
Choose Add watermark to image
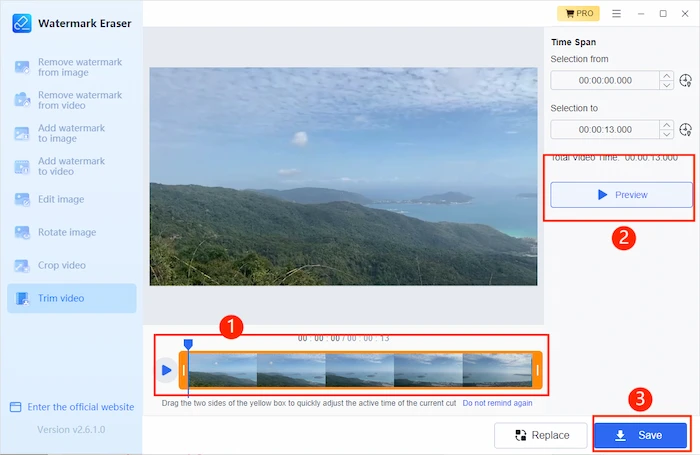[70, 134]
